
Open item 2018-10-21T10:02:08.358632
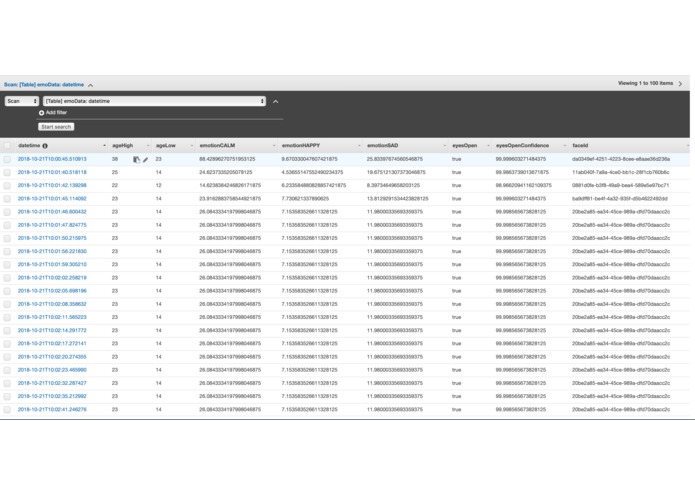[x=52, y=304]
